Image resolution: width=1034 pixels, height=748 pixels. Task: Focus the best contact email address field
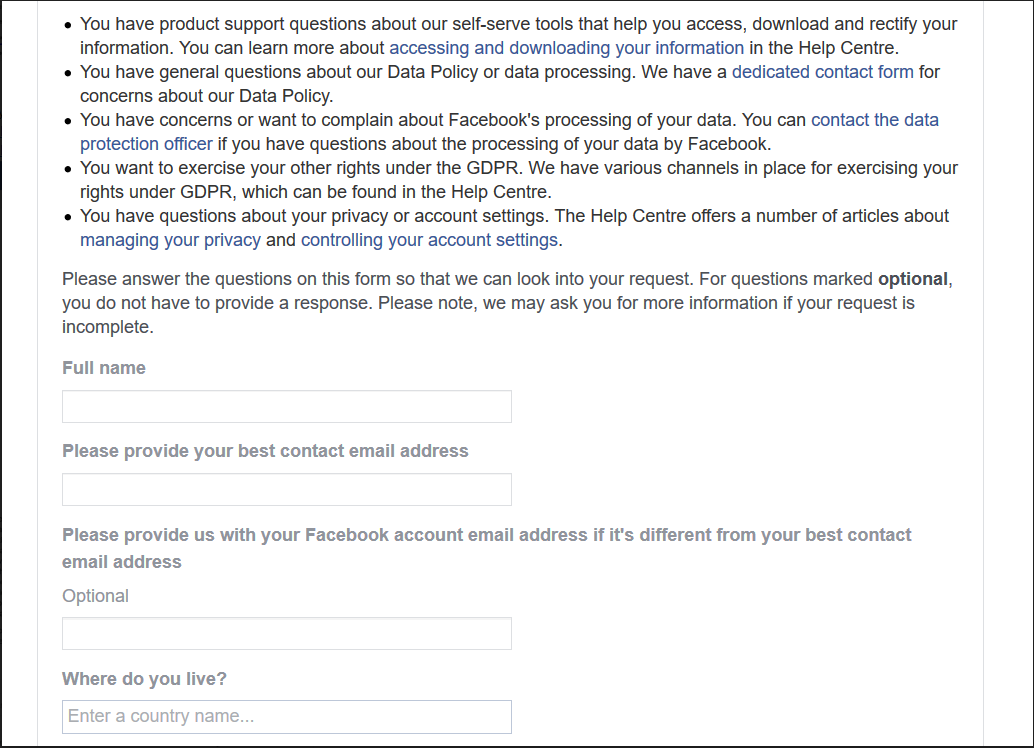click(287, 490)
